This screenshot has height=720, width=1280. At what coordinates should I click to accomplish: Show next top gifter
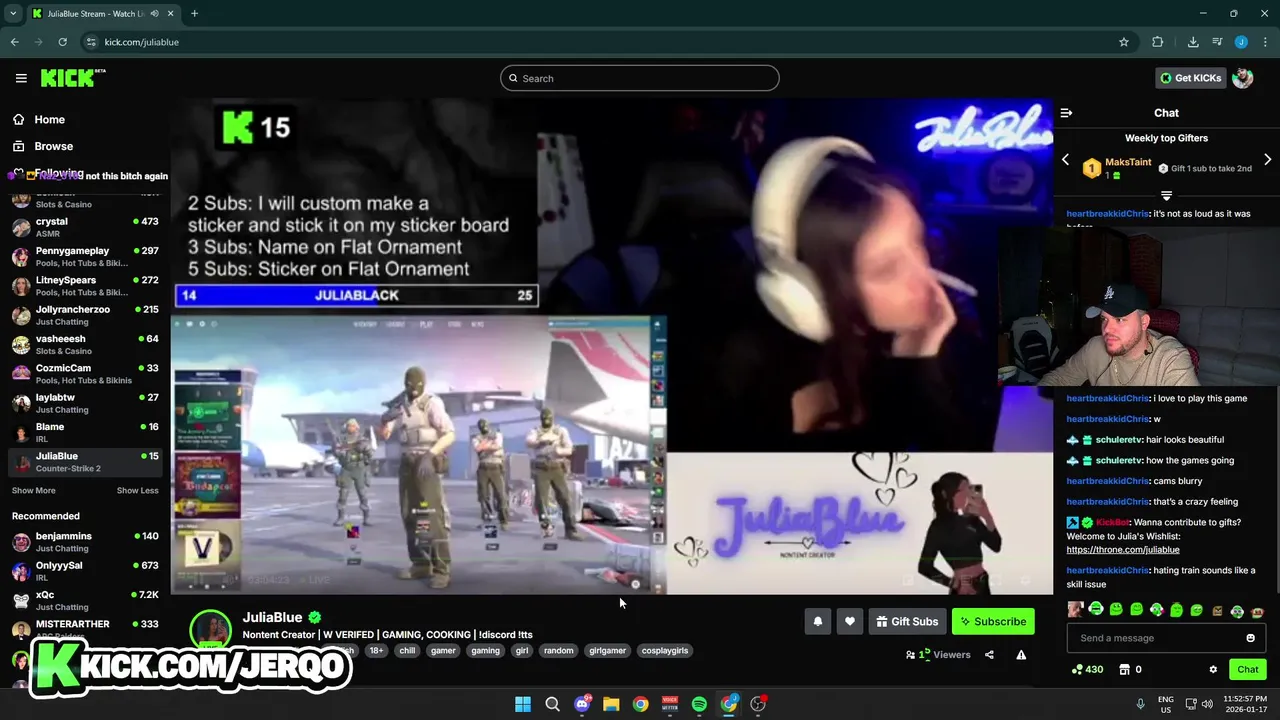tap(1268, 160)
